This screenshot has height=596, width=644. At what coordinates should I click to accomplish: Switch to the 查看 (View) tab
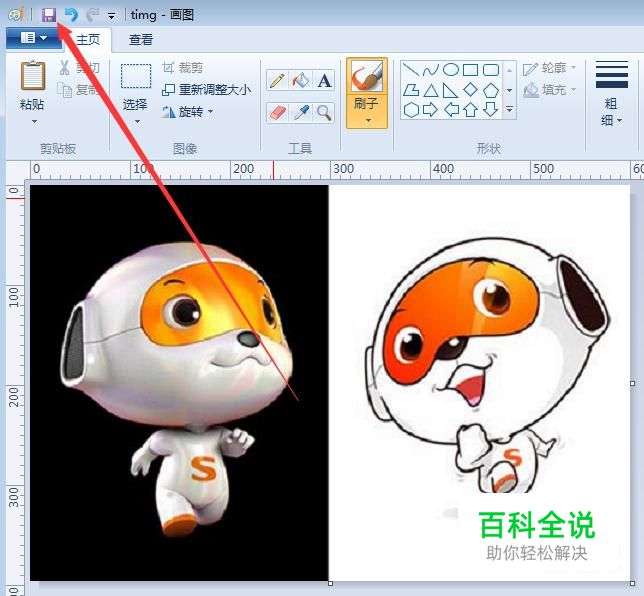pyautogui.click(x=141, y=40)
